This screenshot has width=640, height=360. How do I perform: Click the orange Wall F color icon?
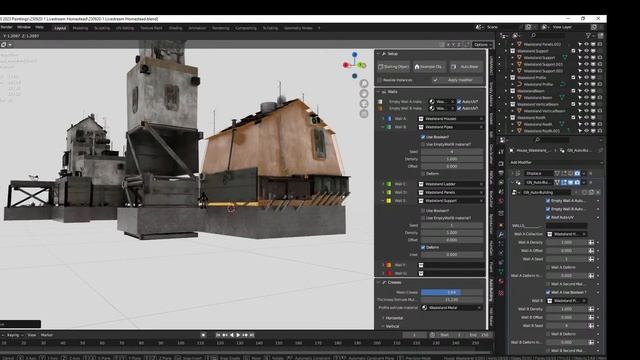(x=389, y=265)
